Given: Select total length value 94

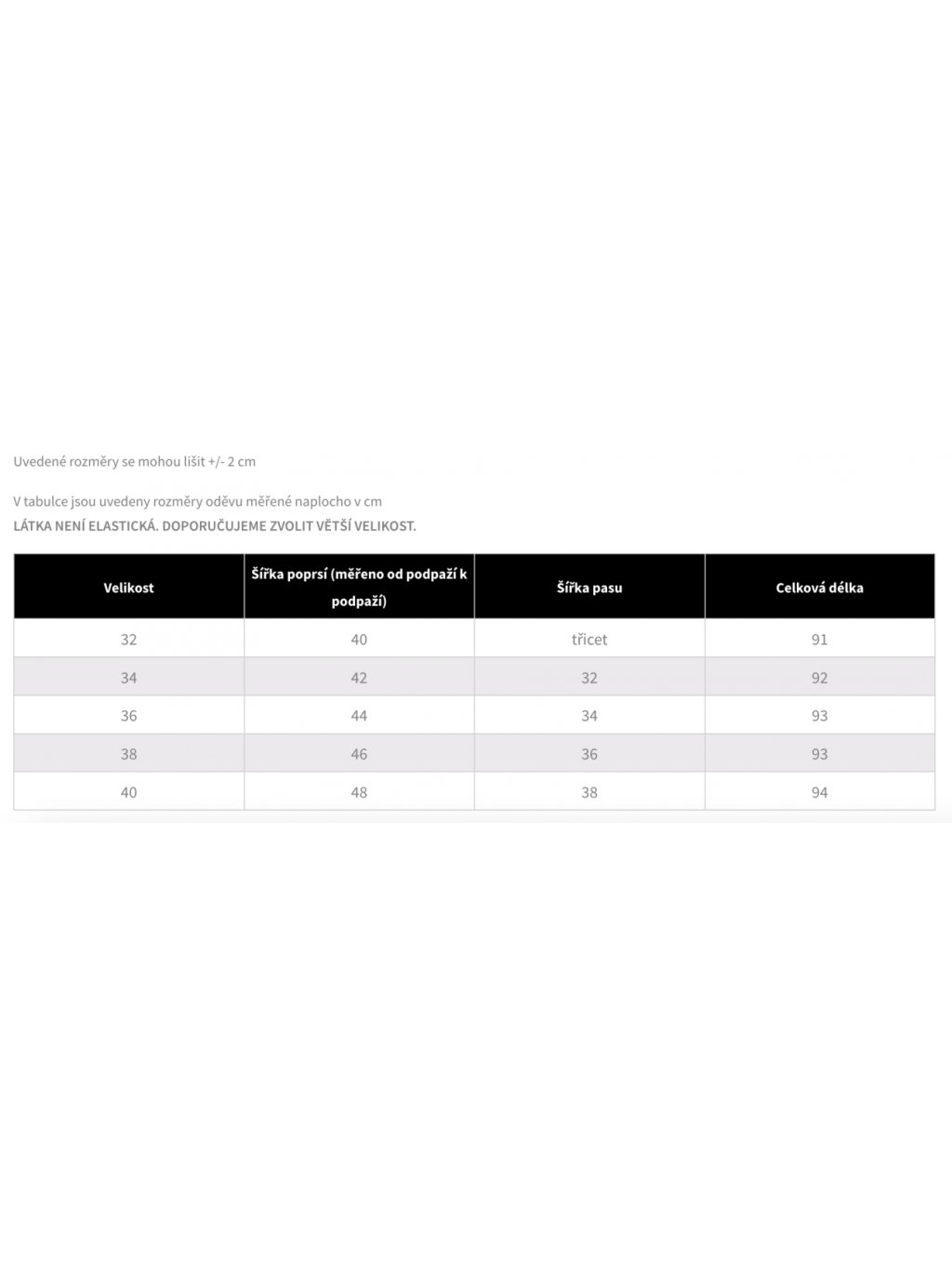Looking at the screenshot, I should point(820,791).
